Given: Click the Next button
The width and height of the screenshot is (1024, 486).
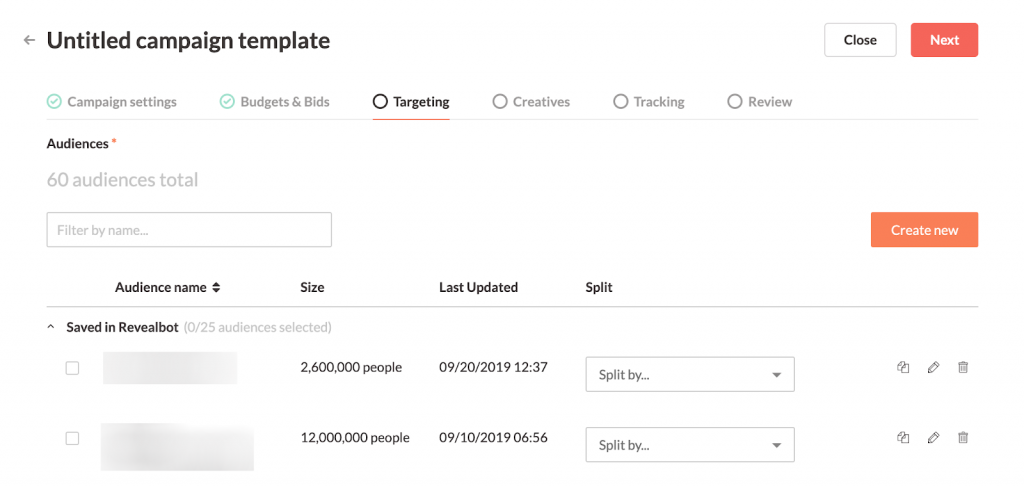Looking at the screenshot, I should [x=943, y=40].
